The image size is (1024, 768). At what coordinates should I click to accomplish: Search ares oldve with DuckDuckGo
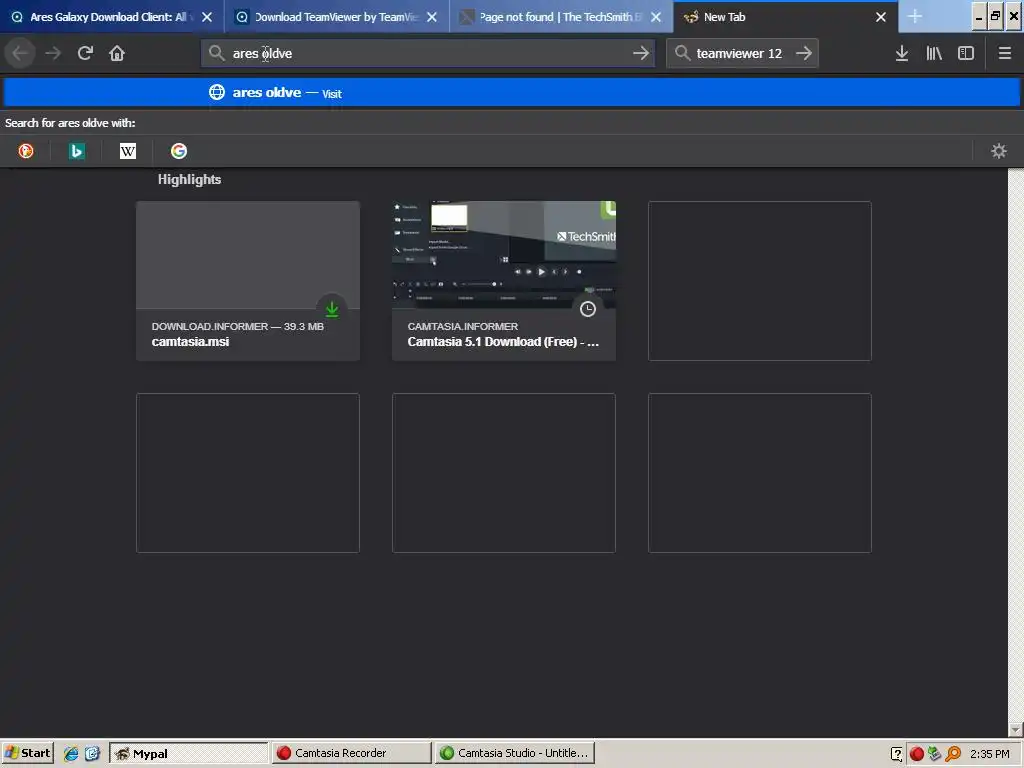point(26,152)
